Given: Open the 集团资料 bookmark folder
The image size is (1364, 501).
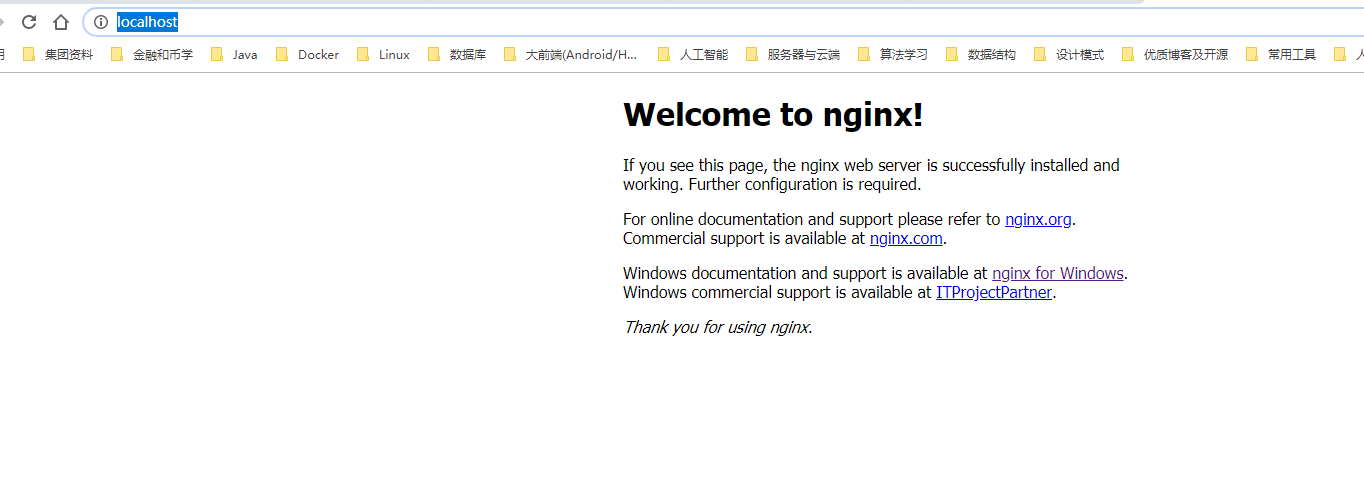Looking at the screenshot, I should pyautogui.click(x=58, y=55).
